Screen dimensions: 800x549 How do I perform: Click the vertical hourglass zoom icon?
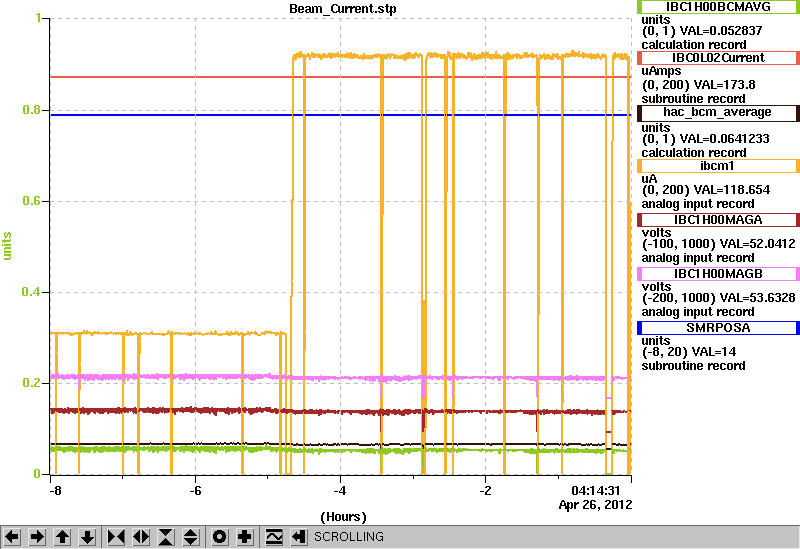[x=166, y=537]
